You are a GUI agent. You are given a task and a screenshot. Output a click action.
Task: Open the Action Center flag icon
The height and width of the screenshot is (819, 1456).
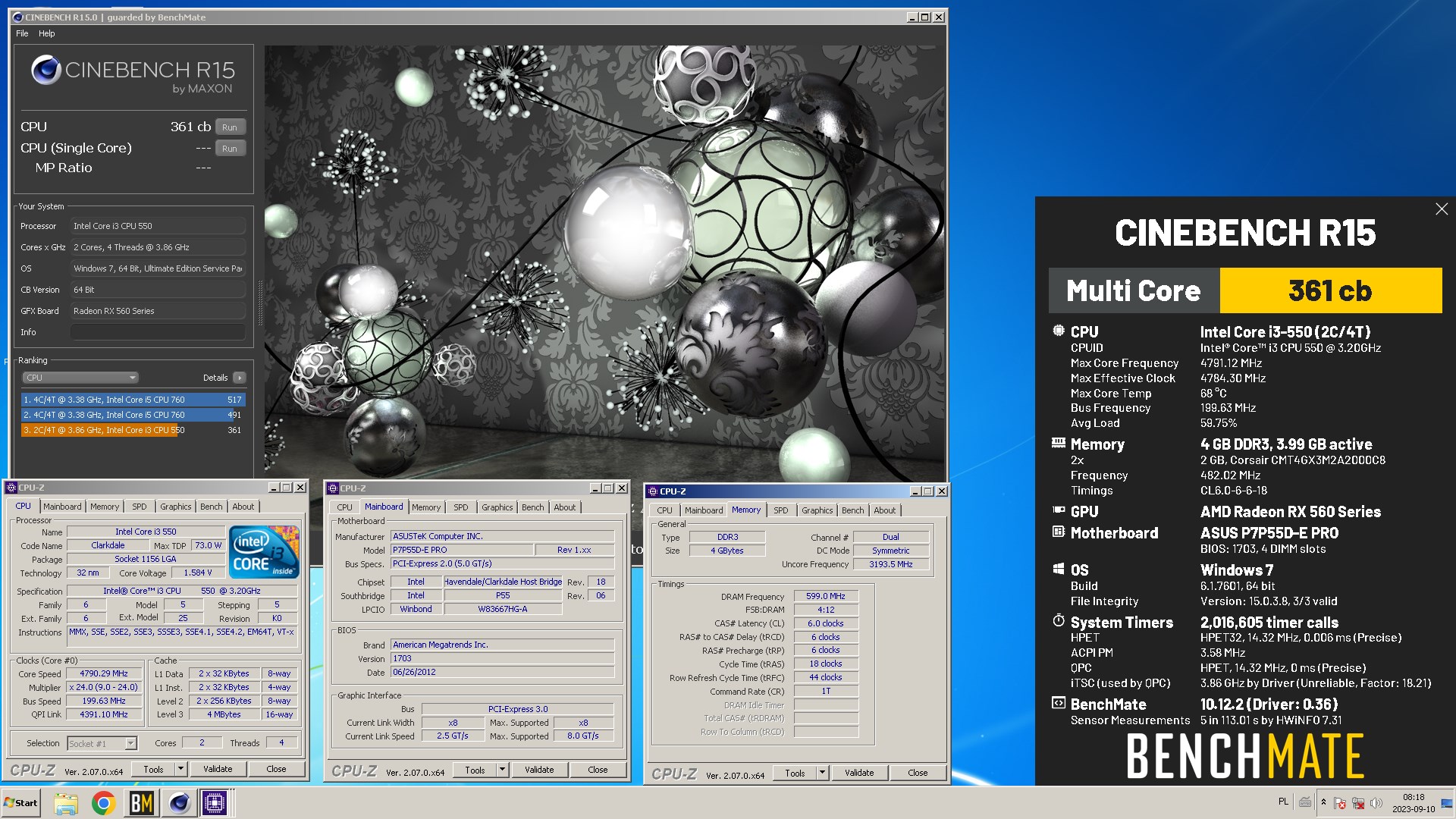1340,803
